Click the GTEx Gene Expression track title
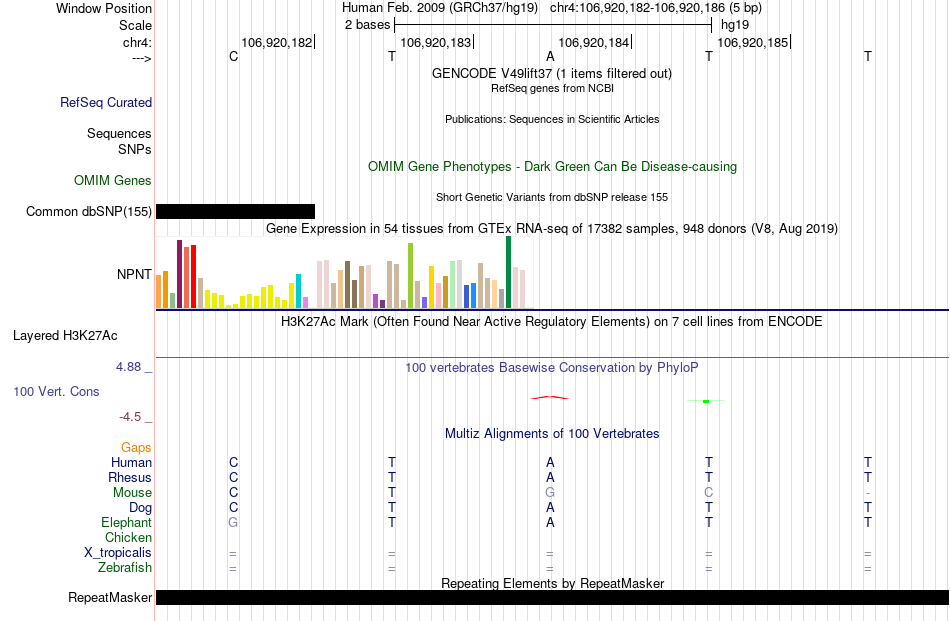Image resolution: width=950 pixels, height=621 pixels. click(552, 228)
